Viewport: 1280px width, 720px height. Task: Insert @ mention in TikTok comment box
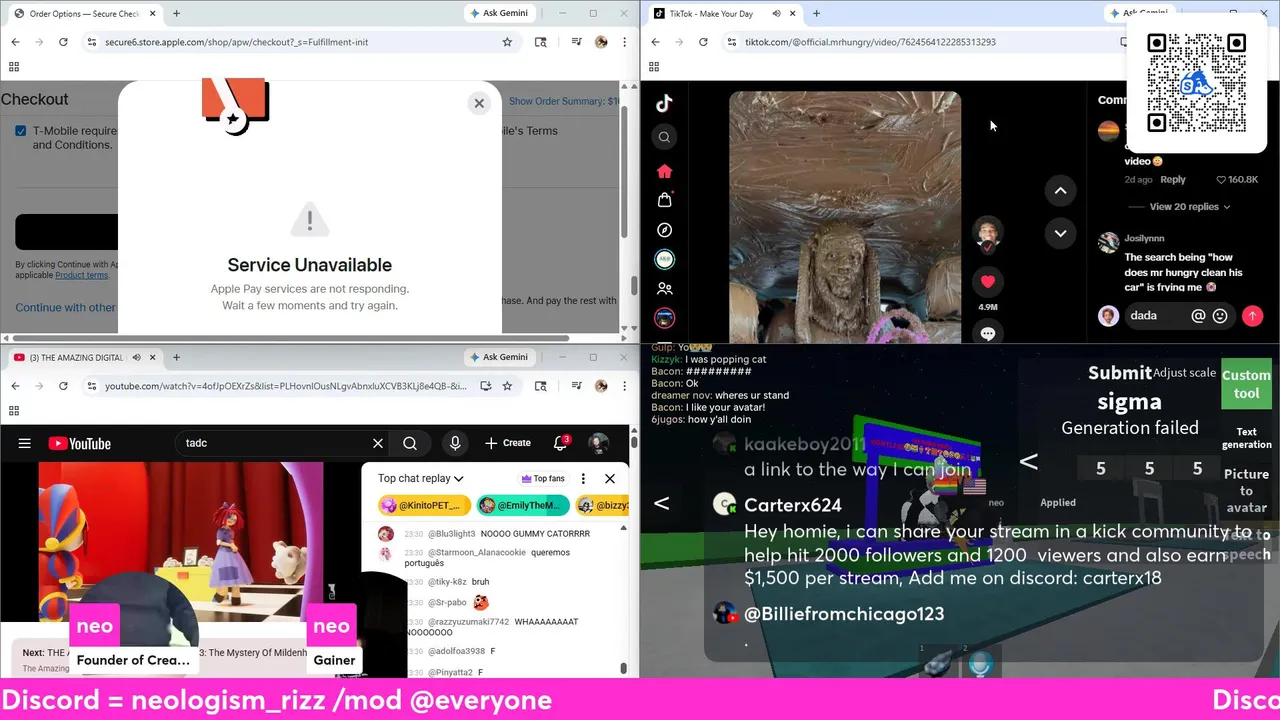coord(1198,316)
